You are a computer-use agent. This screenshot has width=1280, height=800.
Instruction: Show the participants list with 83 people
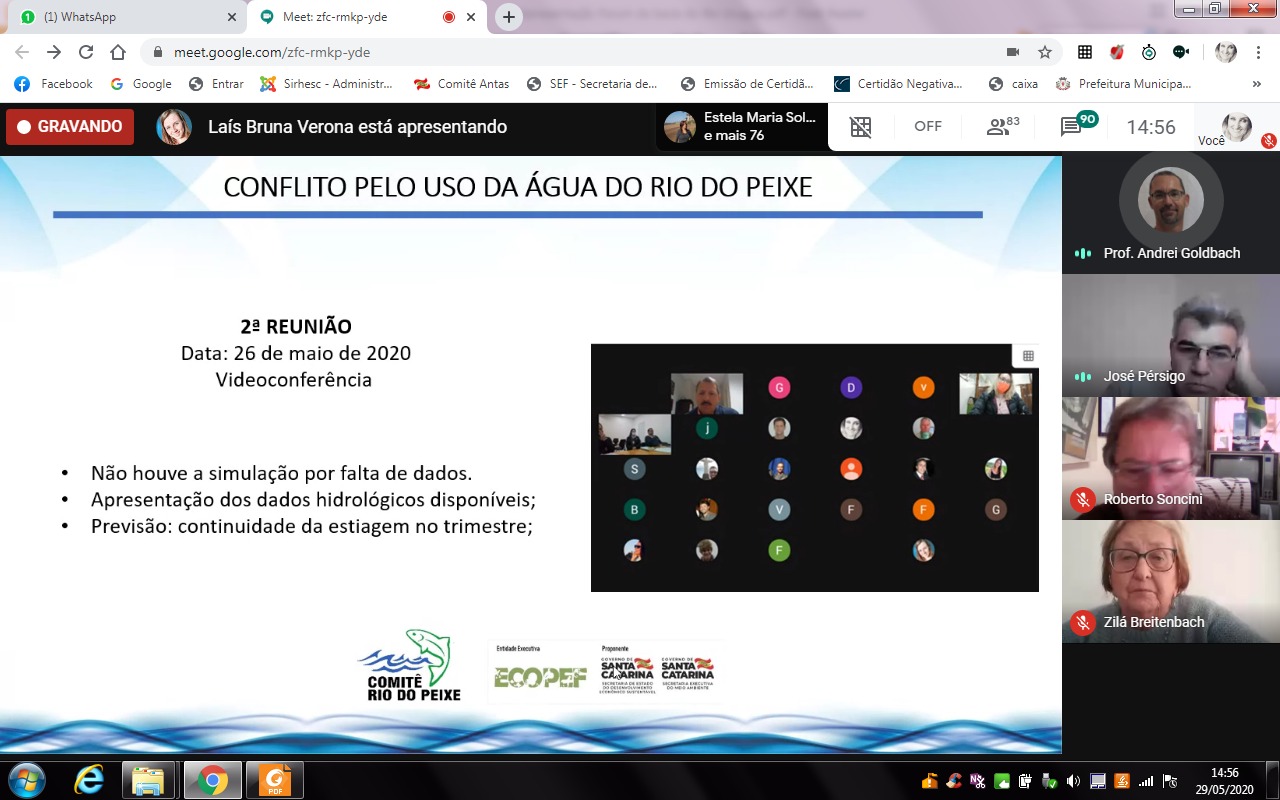(x=1002, y=127)
